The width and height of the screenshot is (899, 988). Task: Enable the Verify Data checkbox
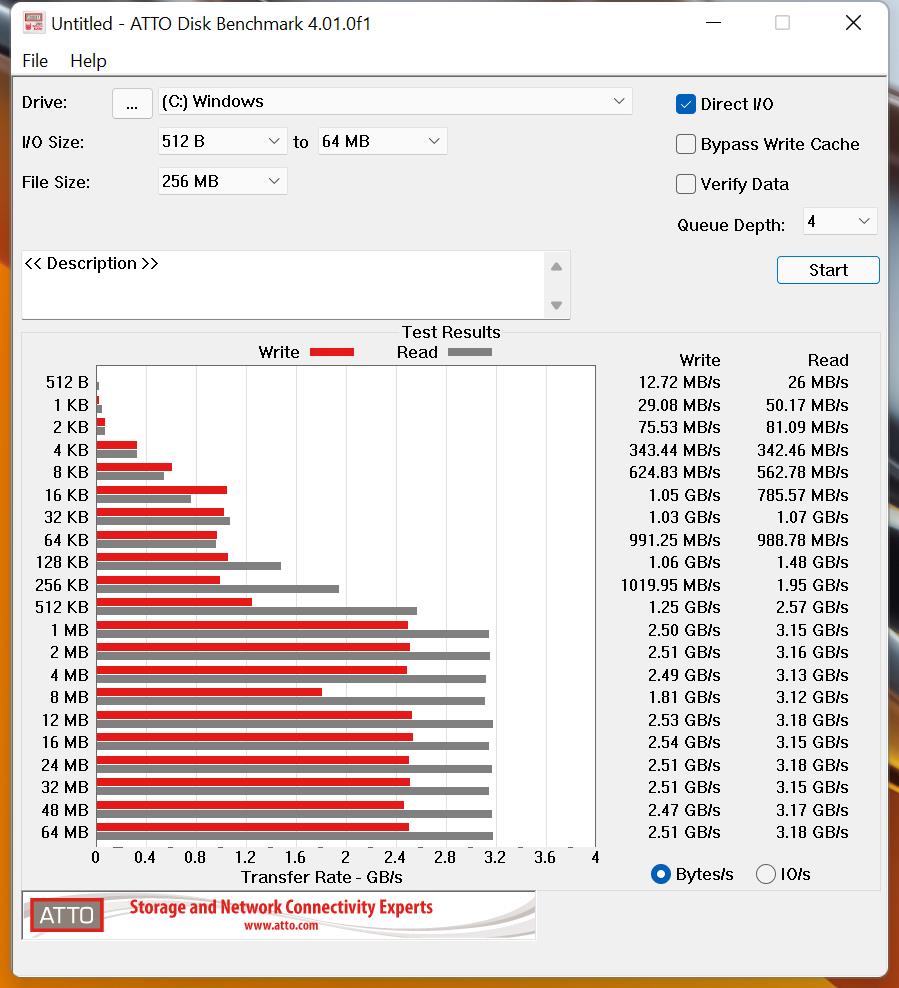(685, 184)
